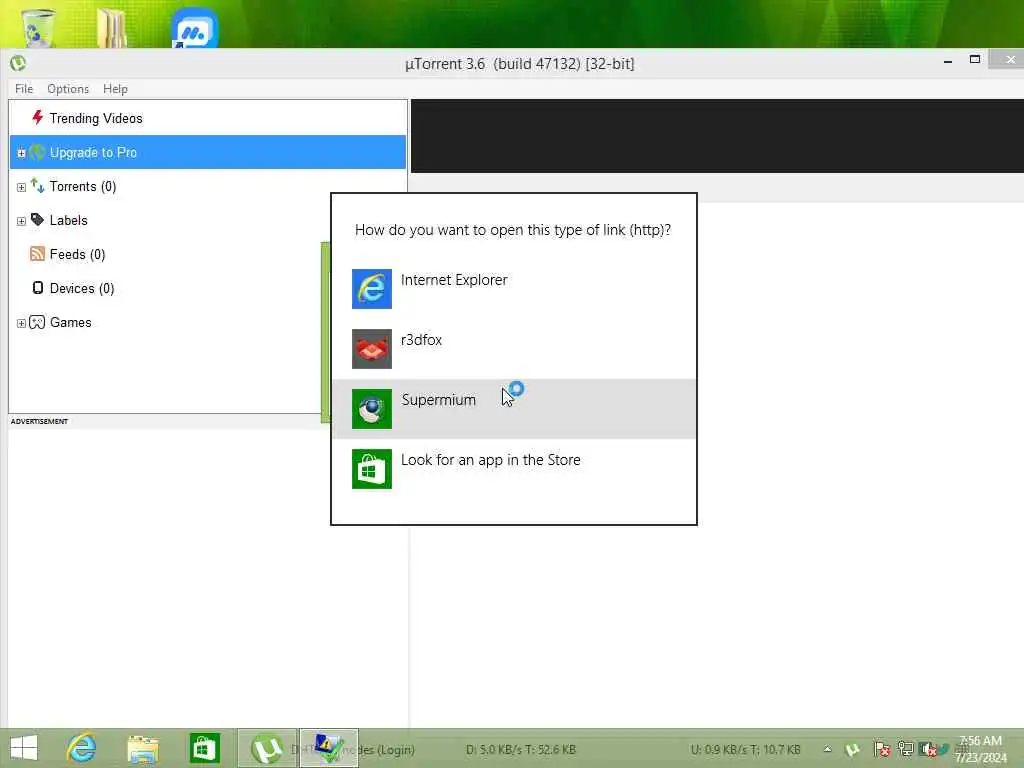This screenshot has width=1024, height=768.
Task: Click the Labels tag icon
Action: (37, 219)
